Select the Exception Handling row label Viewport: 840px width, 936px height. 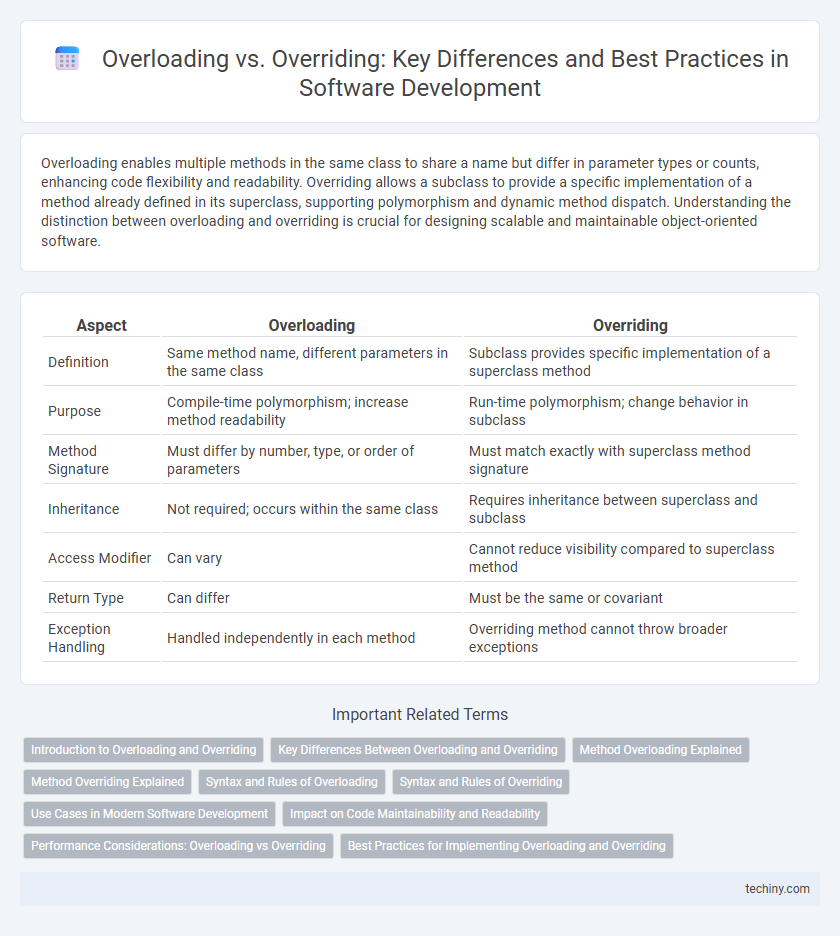point(79,638)
